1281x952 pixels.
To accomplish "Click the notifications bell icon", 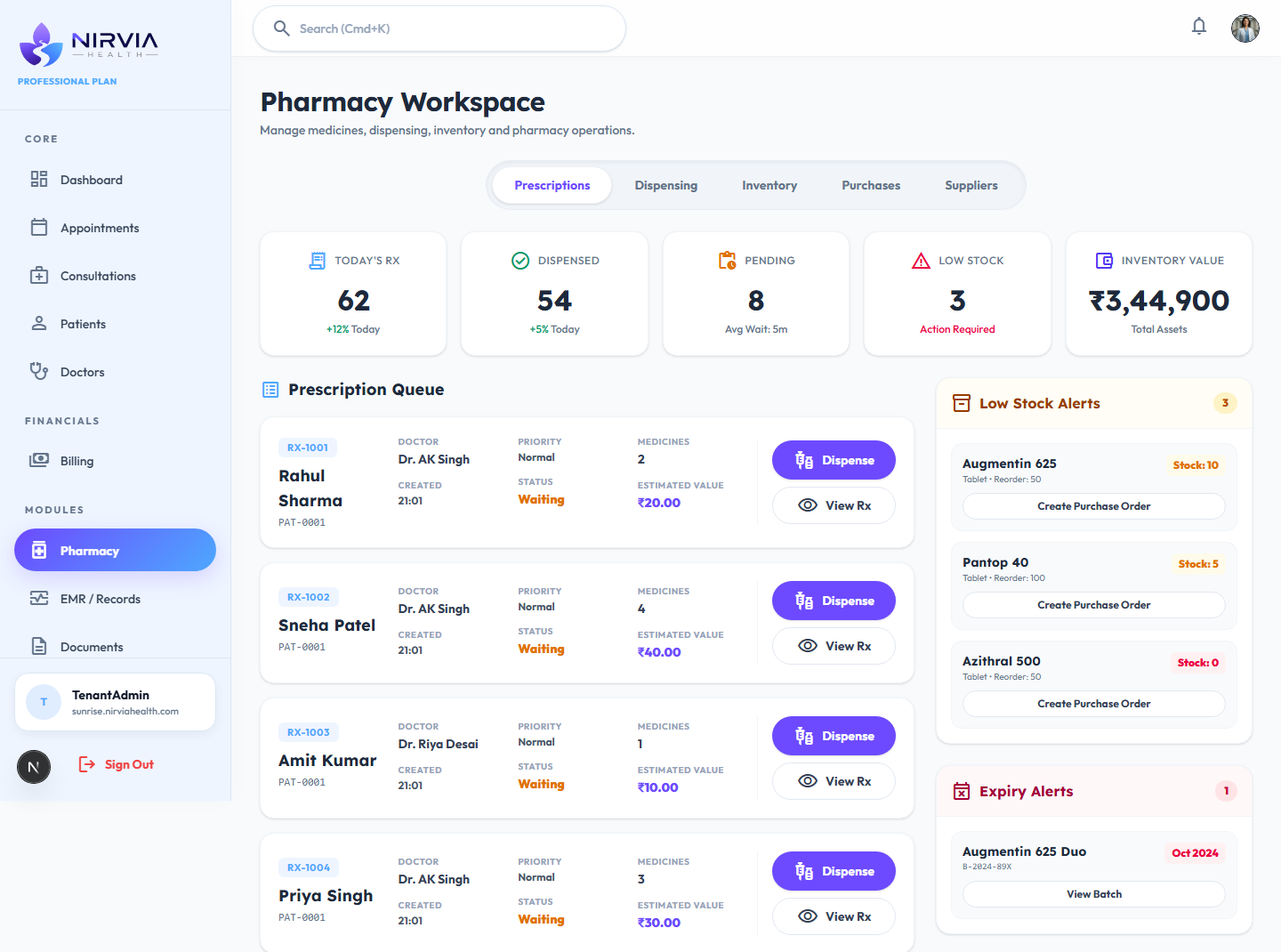I will point(1199,27).
